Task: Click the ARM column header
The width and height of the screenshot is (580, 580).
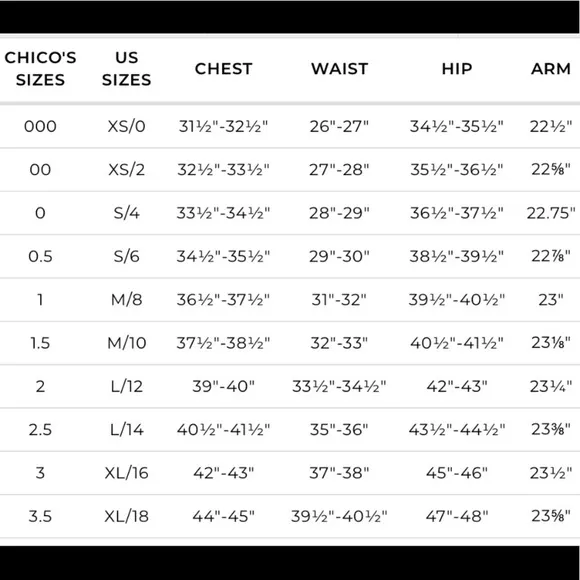Action: (x=551, y=69)
